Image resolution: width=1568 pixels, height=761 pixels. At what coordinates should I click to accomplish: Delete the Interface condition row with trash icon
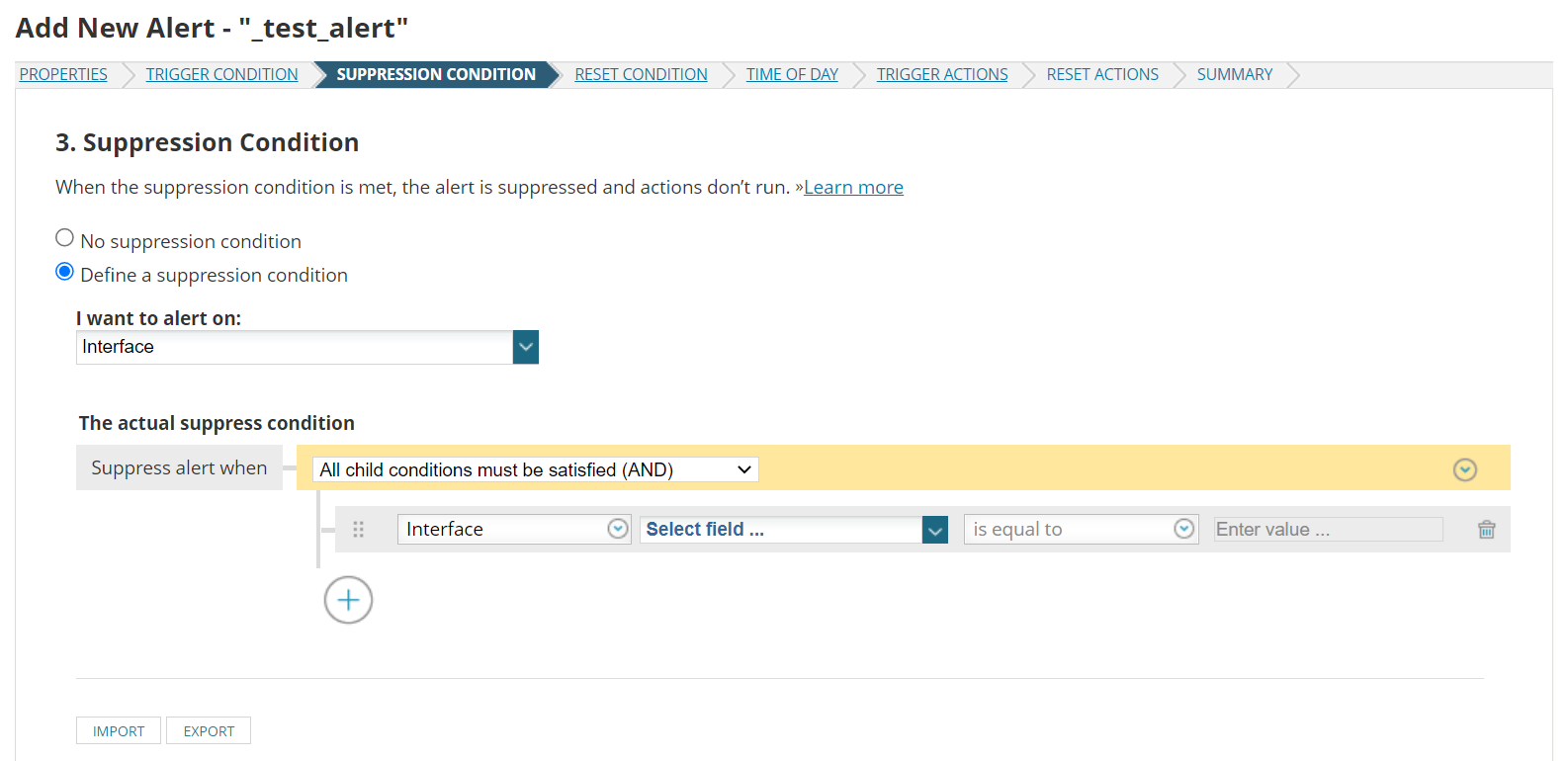click(x=1486, y=530)
